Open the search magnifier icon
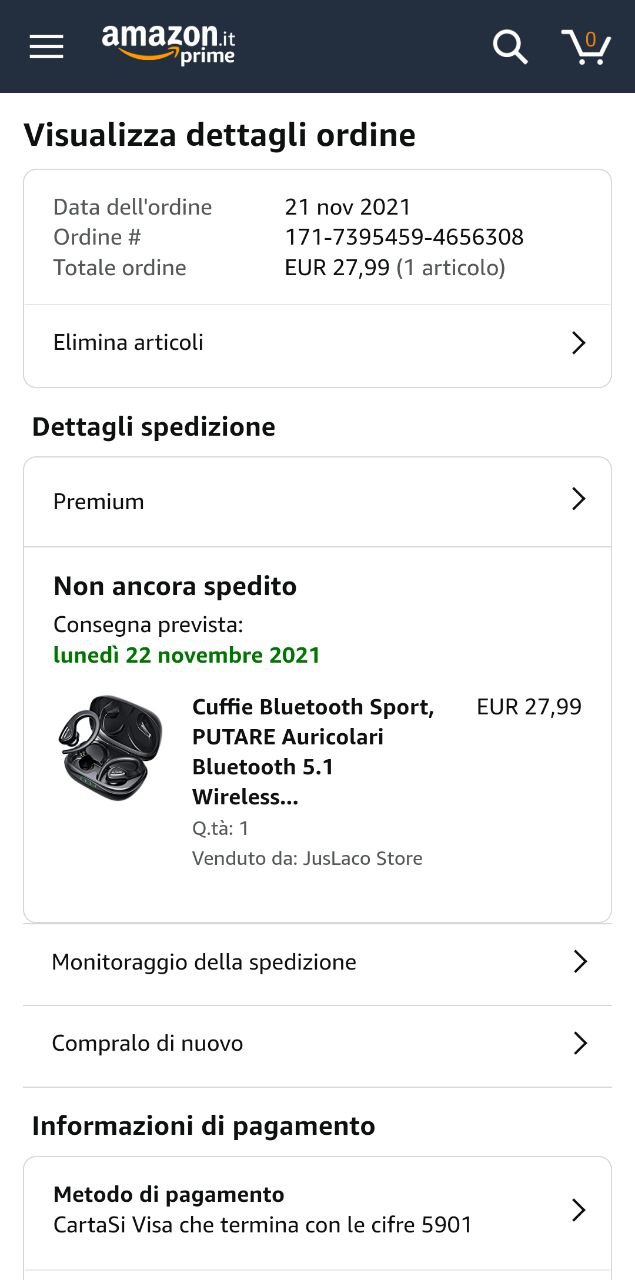The height and width of the screenshot is (1280, 635). (x=510, y=46)
